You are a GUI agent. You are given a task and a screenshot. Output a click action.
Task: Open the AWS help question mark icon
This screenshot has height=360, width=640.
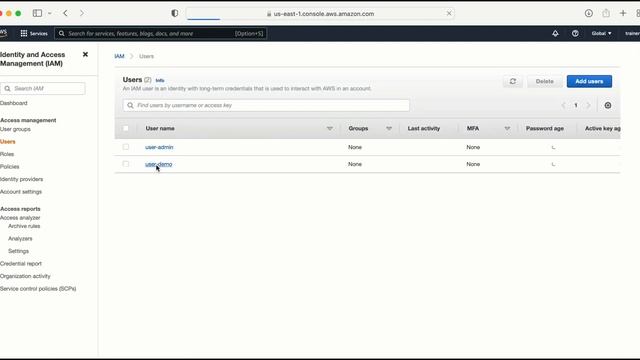point(575,33)
